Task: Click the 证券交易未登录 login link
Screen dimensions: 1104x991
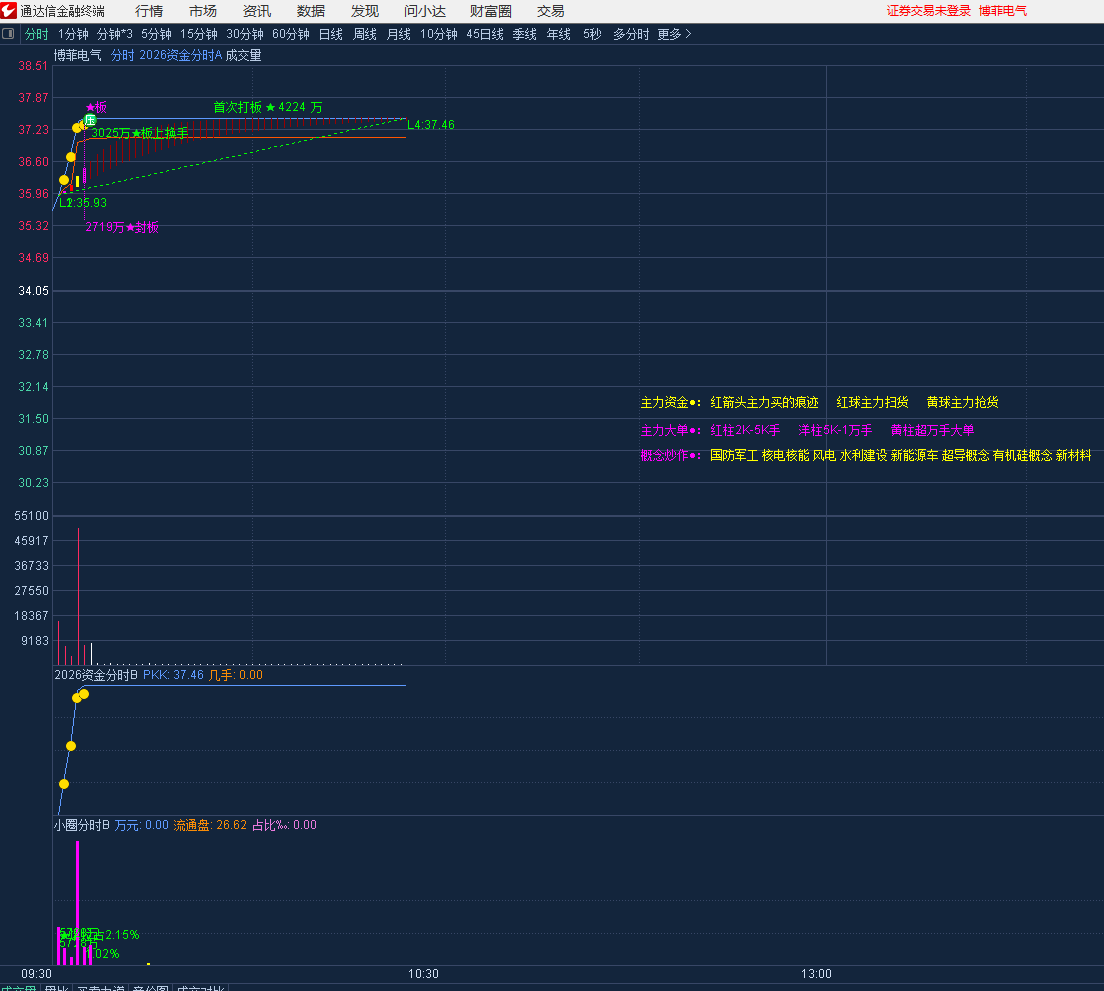Action: coord(928,11)
